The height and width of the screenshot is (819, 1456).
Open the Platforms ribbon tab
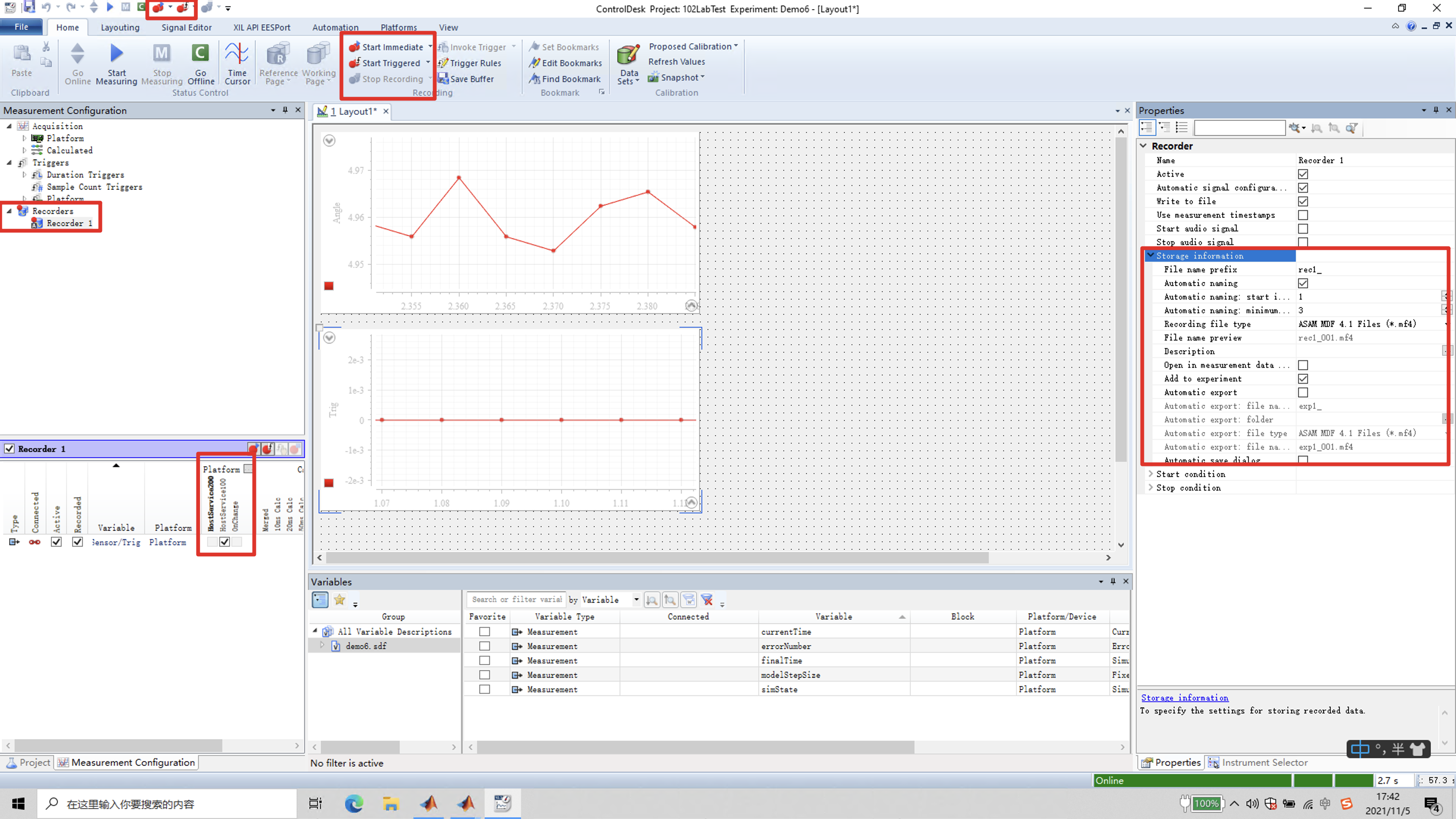coord(399,27)
